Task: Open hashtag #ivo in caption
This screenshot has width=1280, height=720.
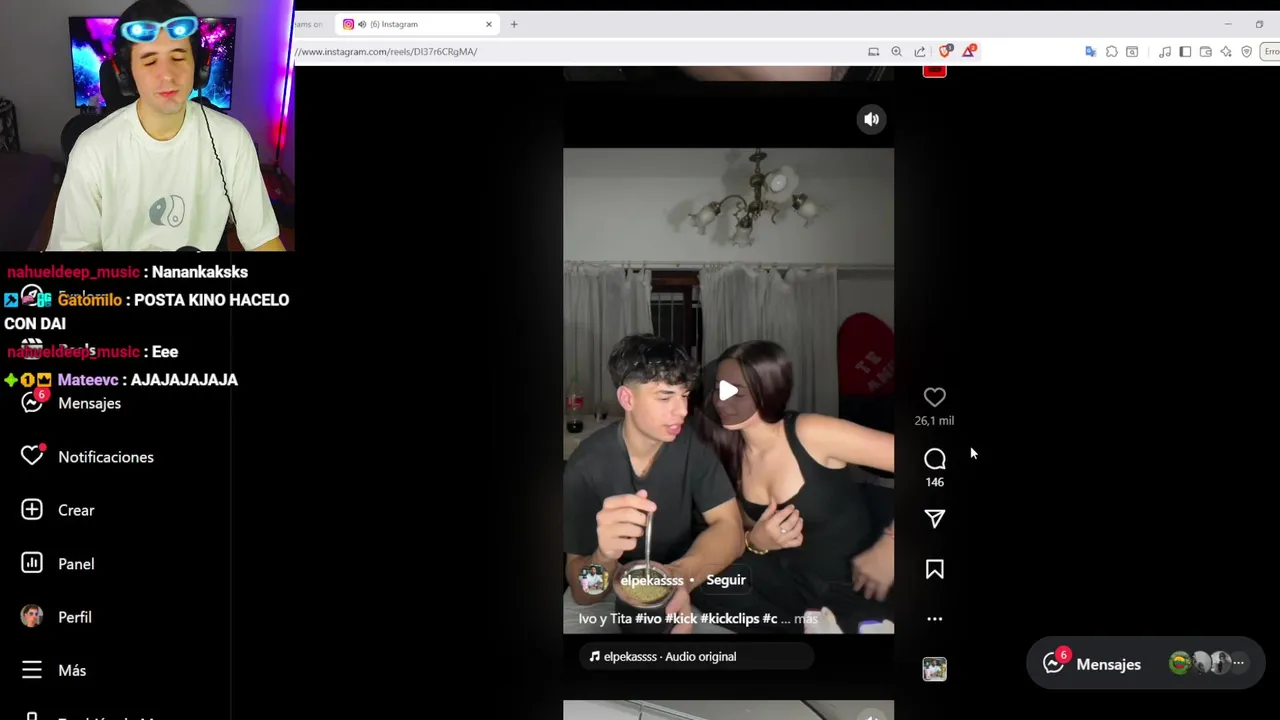Action: point(648,619)
